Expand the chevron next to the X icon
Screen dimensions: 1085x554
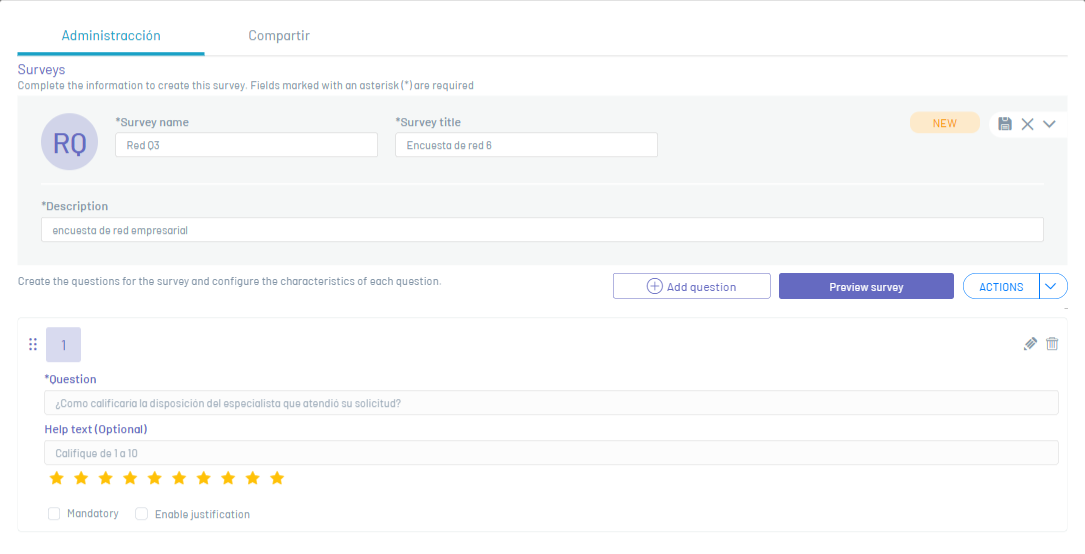point(1049,124)
